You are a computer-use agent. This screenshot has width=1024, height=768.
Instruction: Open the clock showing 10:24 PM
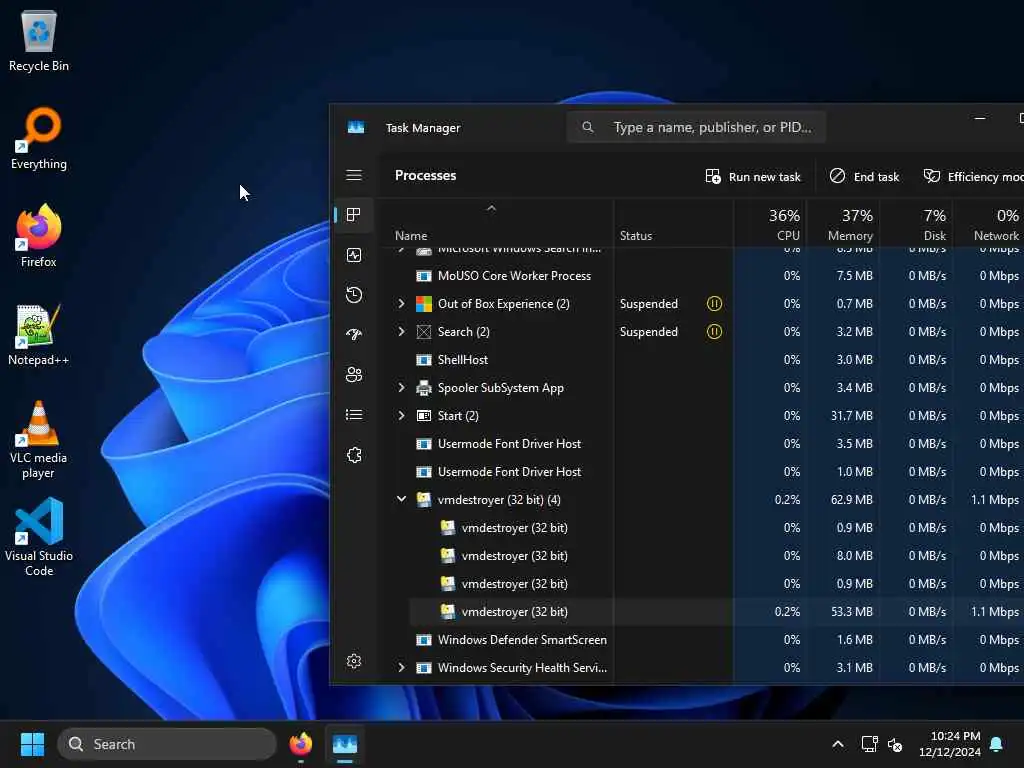(x=949, y=744)
